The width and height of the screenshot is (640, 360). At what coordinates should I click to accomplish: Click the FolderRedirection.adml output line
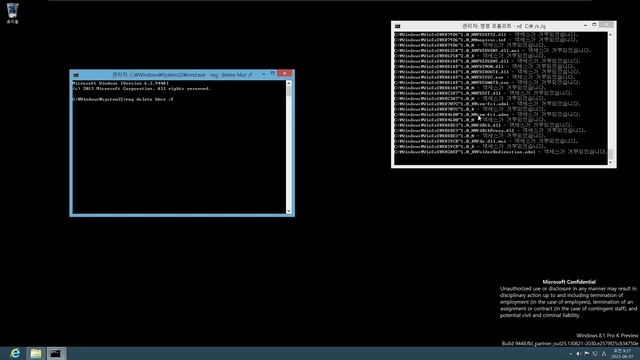click(x=500, y=152)
